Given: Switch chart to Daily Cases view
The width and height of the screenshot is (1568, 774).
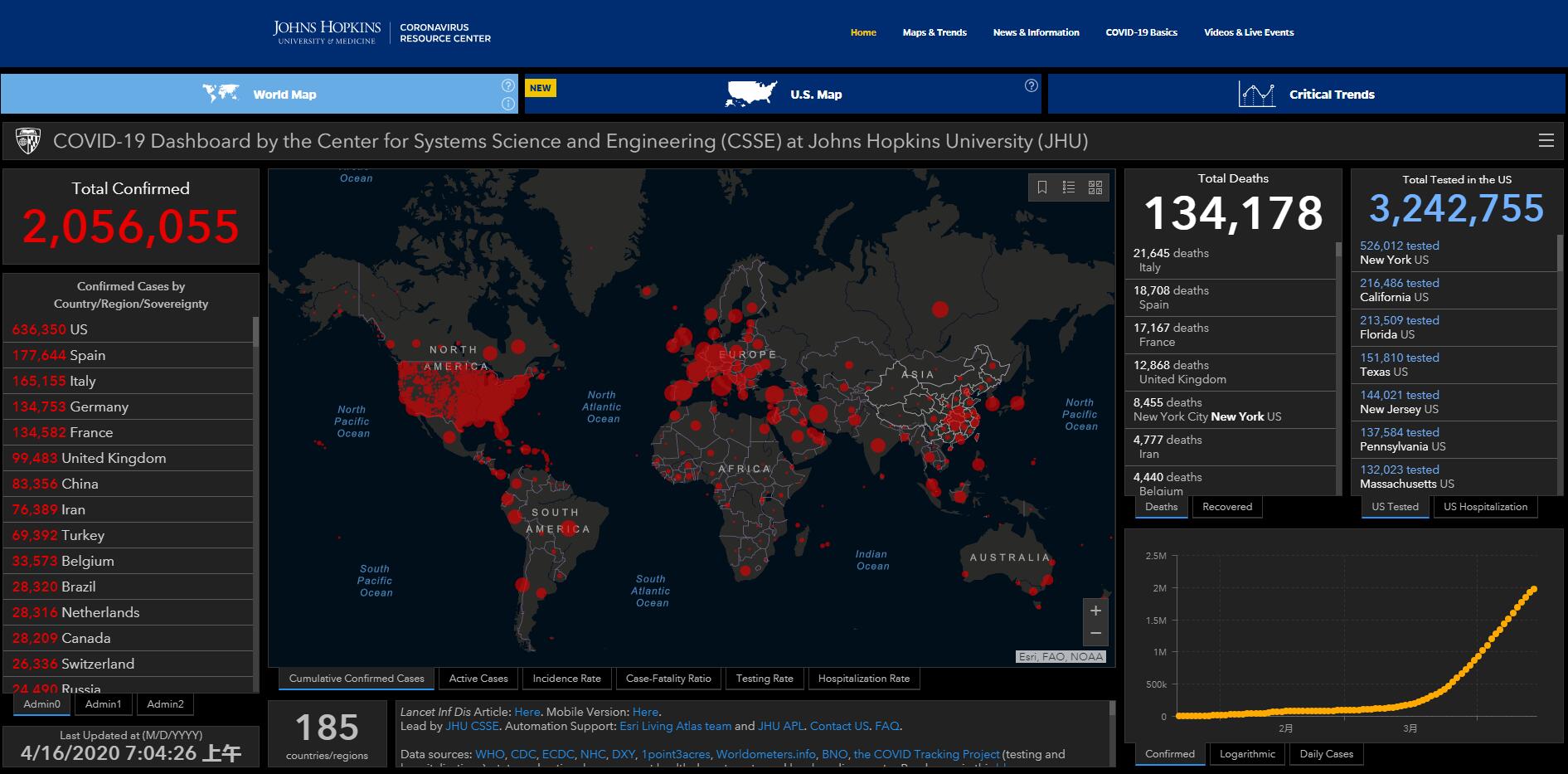Looking at the screenshot, I should click(x=1326, y=754).
